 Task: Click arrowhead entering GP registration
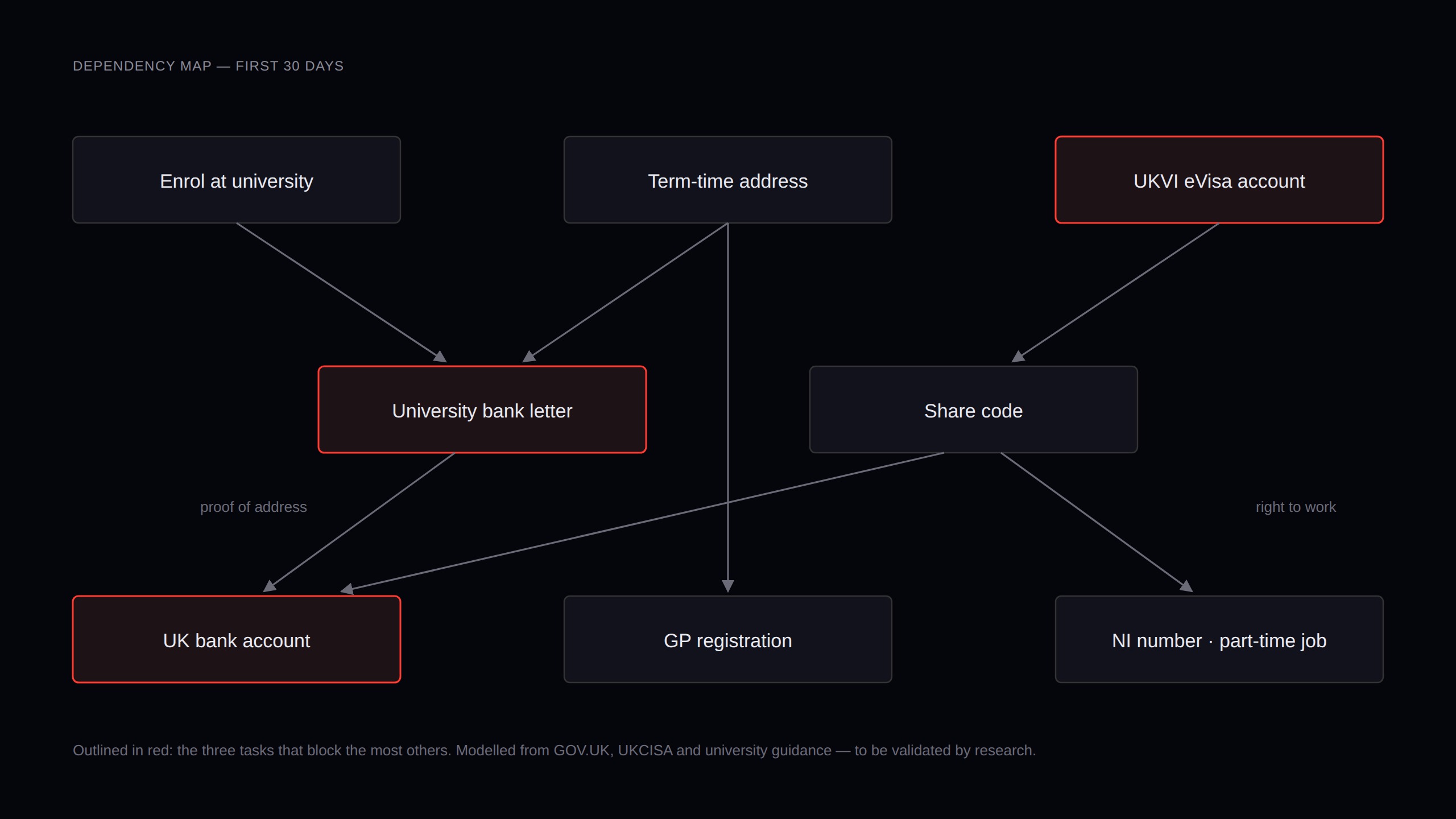click(728, 586)
